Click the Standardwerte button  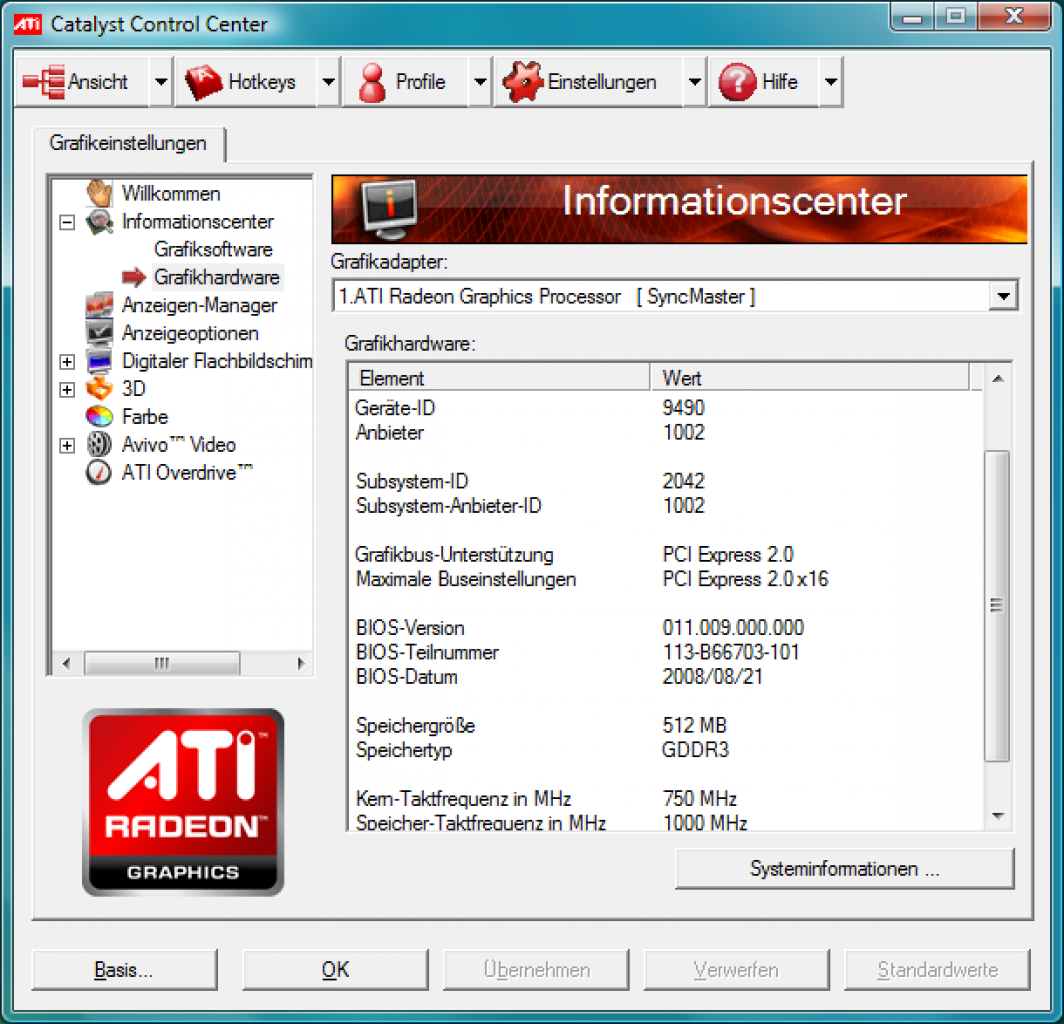point(937,970)
